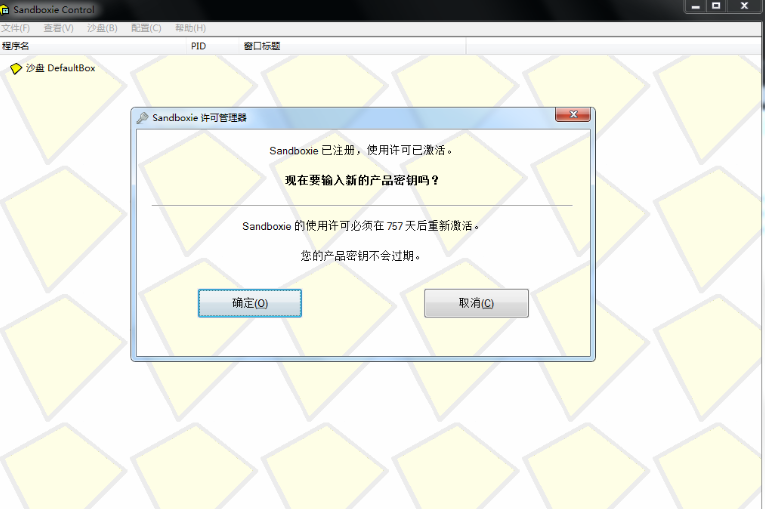The height and width of the screenshot is (509, 765).
Task: Click the 确定(O) button in the dialog
Action: 250,303
